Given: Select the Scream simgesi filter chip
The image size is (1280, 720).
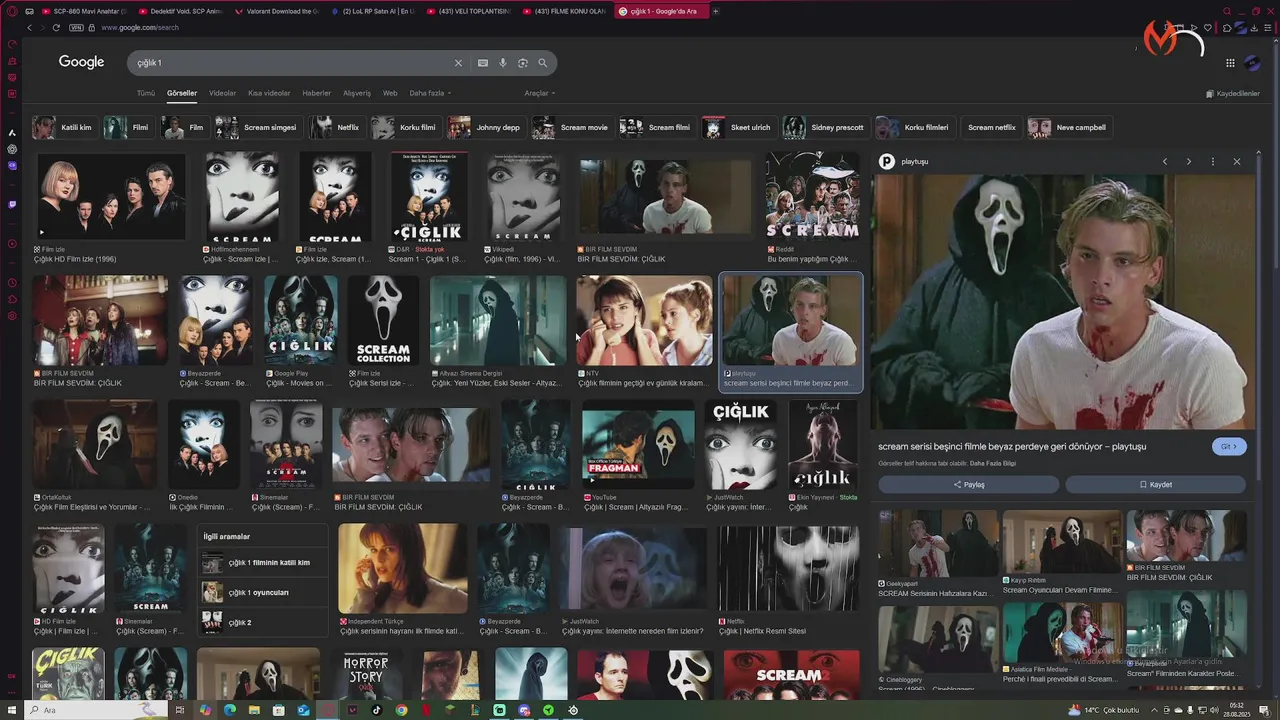Looking at the screenshot, I should click(257, 127).
